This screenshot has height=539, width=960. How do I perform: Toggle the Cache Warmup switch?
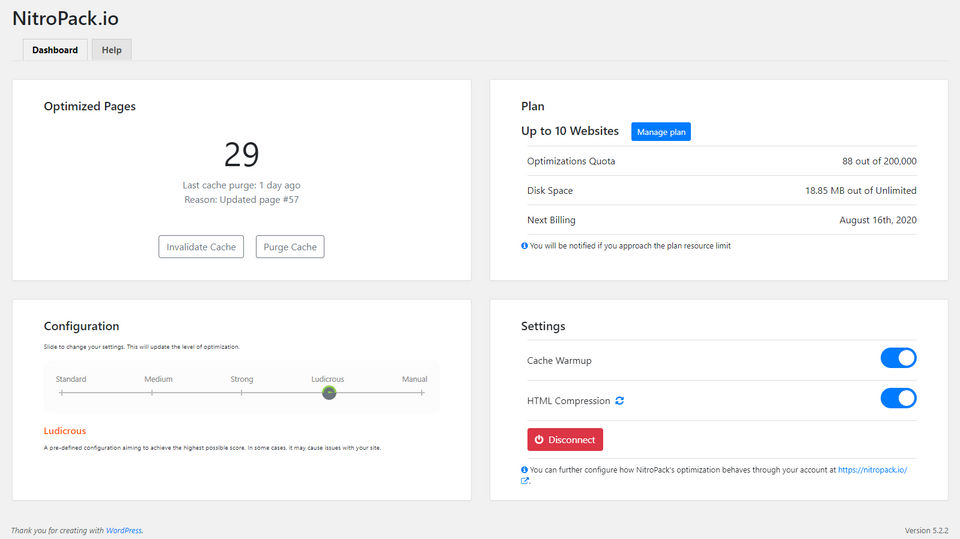click(x=898, y=358)
